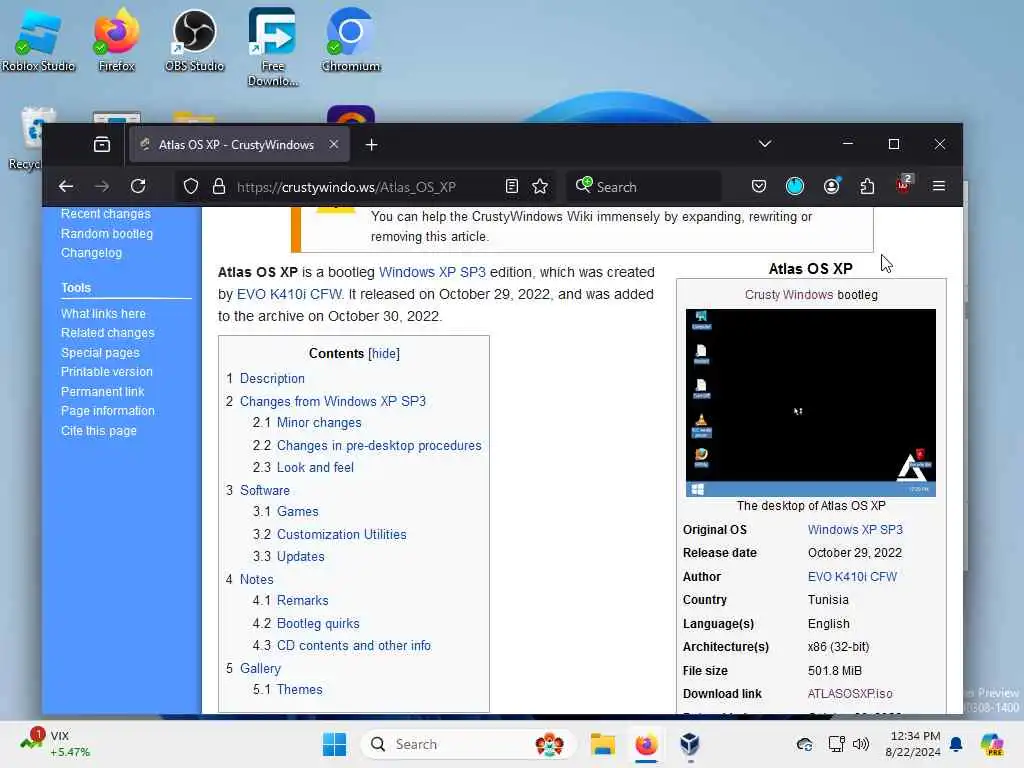Hide the Contents table via [hide]
The width and height of the screenshot is (1024, 768).
(x=384, y=353)
